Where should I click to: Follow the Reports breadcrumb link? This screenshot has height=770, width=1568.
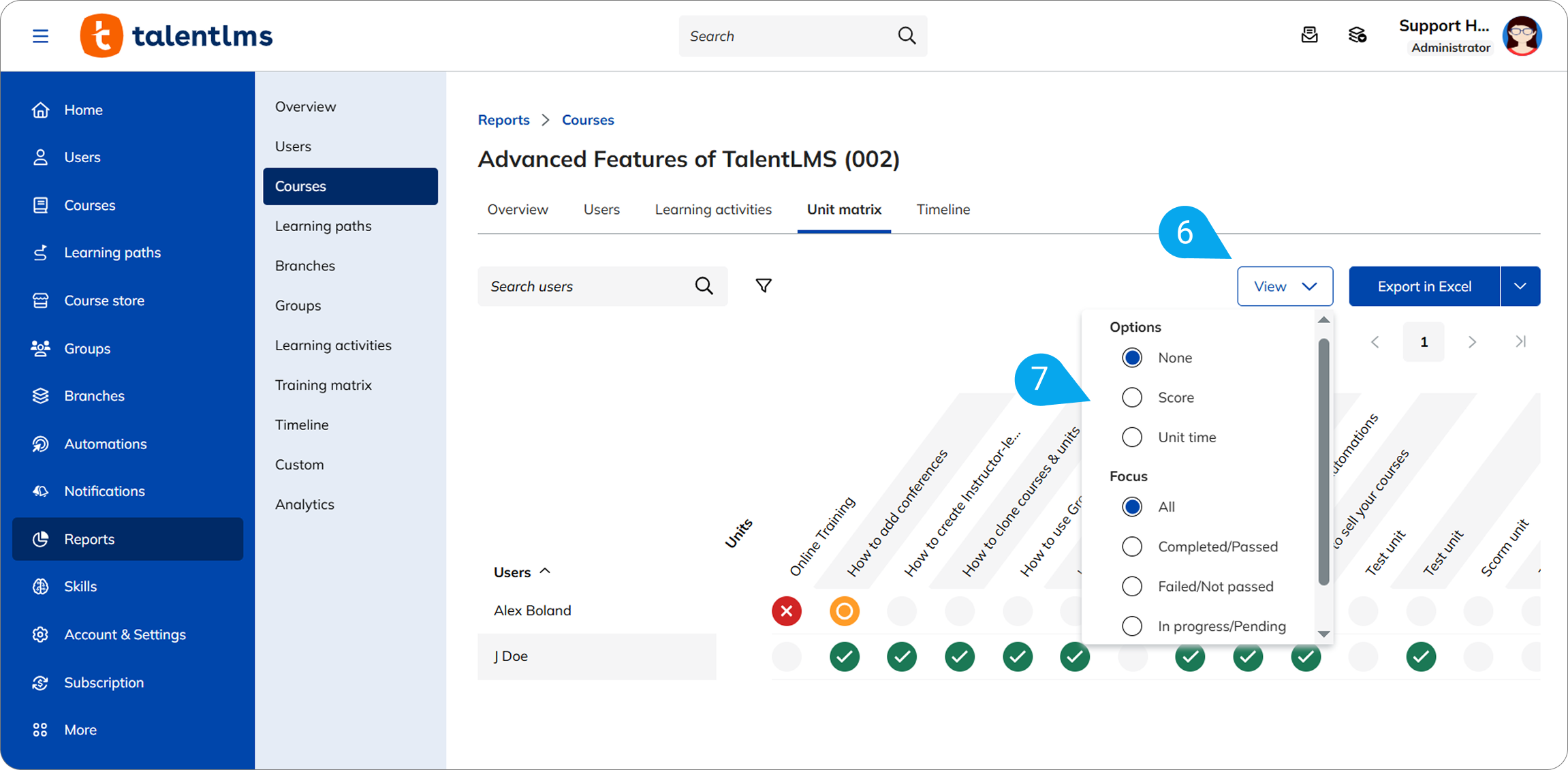click(x=503, y=120)
